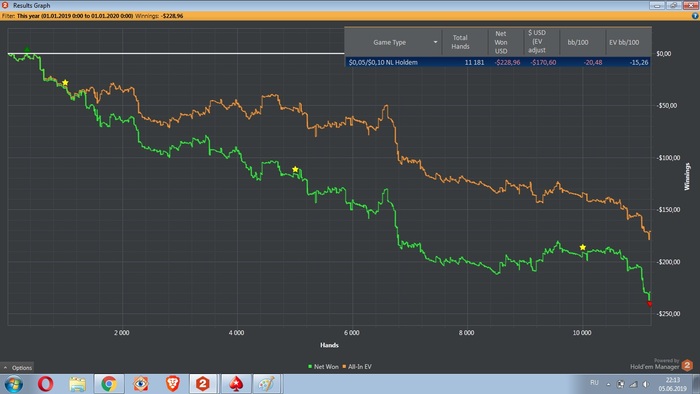Click the green Net Won color swatch

pyautogui.click(x=310, y=367)
